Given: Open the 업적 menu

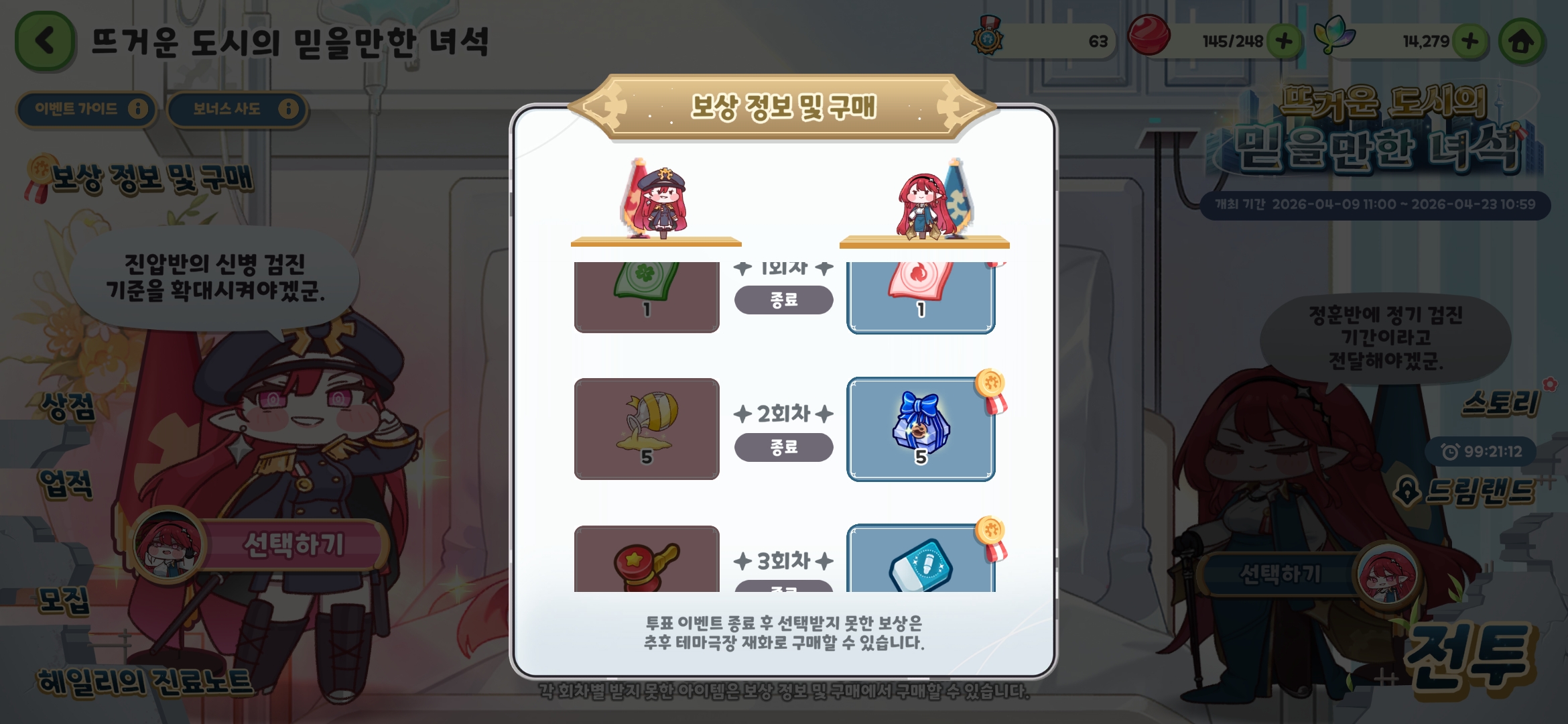Looking at the screenshot, I should (65, 484).
